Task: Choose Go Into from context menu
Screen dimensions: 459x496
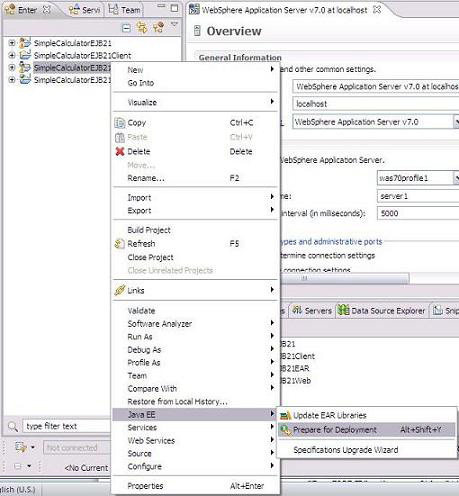Action: coord(196,83)
